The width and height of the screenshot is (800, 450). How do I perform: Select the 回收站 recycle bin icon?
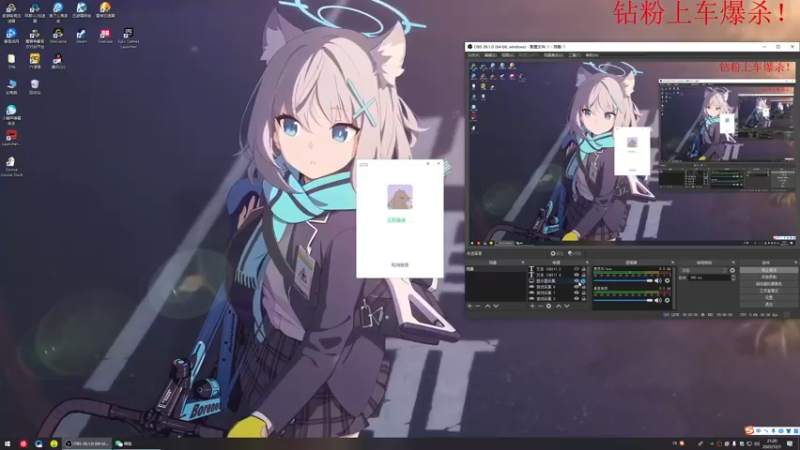click(x=35, y=87)
